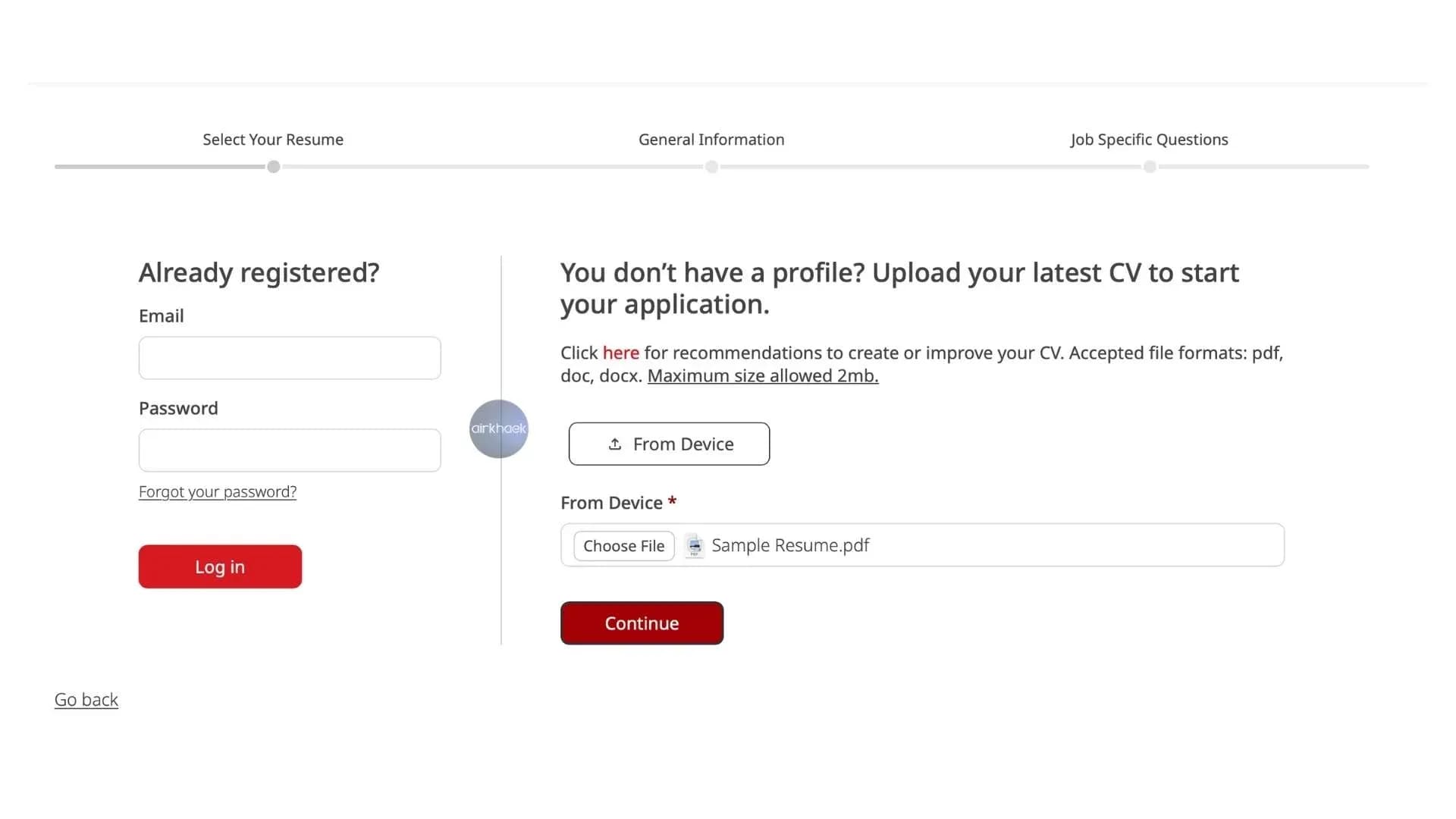Screen dimensions: 1456x819
Task: Click the Select Your Resume step dot
Action: (274, 167)
